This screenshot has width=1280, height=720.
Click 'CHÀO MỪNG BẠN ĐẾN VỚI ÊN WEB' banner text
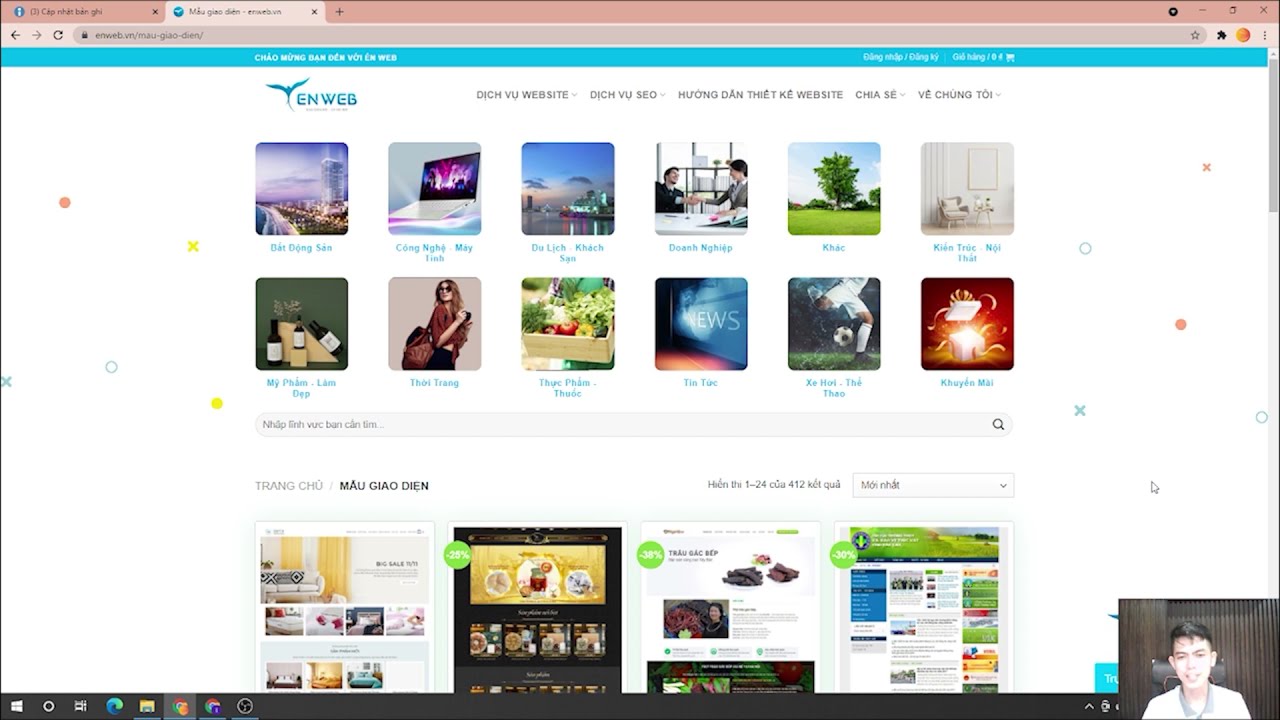(x=326, y=58)
